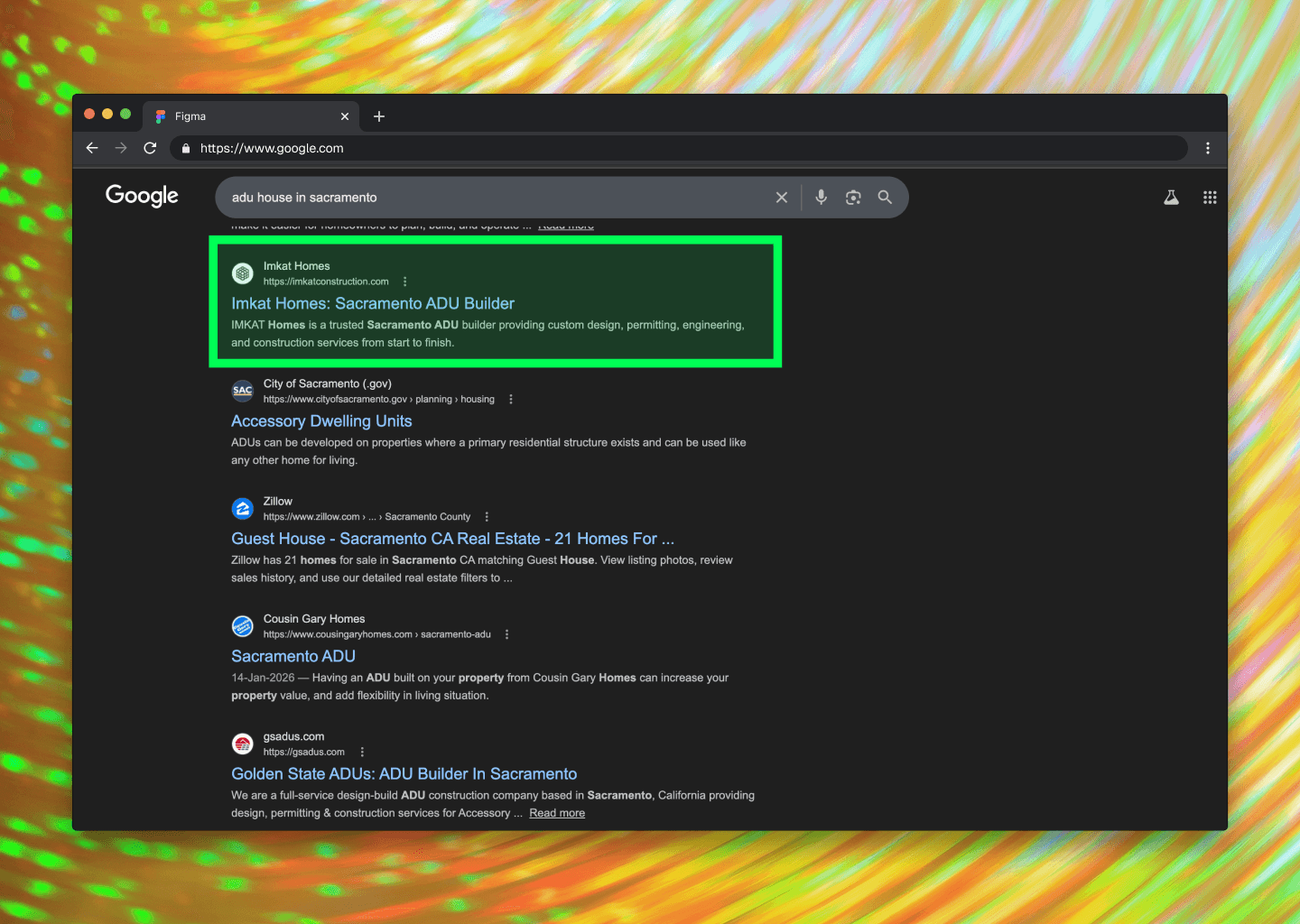Click the 'City of Sacramento (.gov)' site name
1300x924 pixels.
(x=328, y=383)
